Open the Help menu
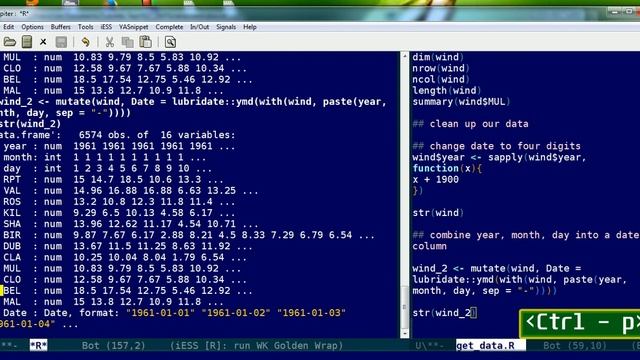The height and width of the screenshot is (360, 640). click(250, 27)
